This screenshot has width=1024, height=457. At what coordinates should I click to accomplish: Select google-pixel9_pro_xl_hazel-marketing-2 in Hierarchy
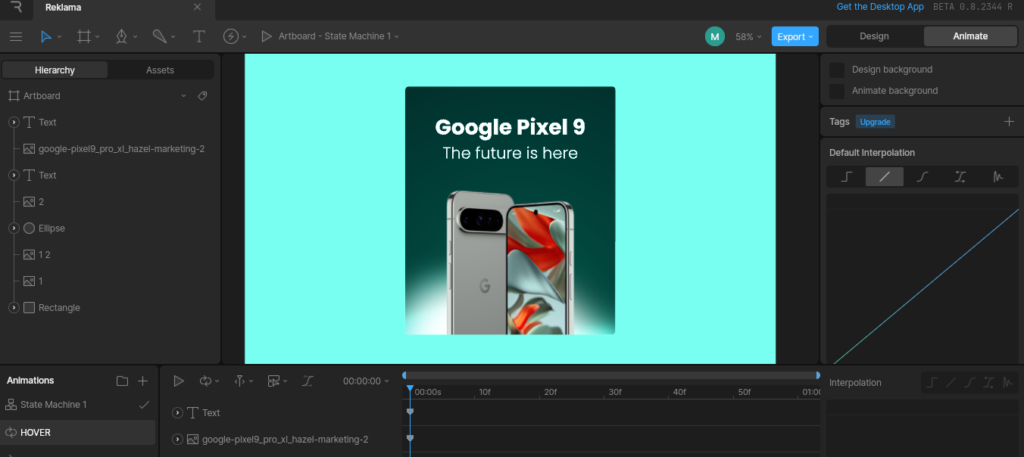[121, 149]
